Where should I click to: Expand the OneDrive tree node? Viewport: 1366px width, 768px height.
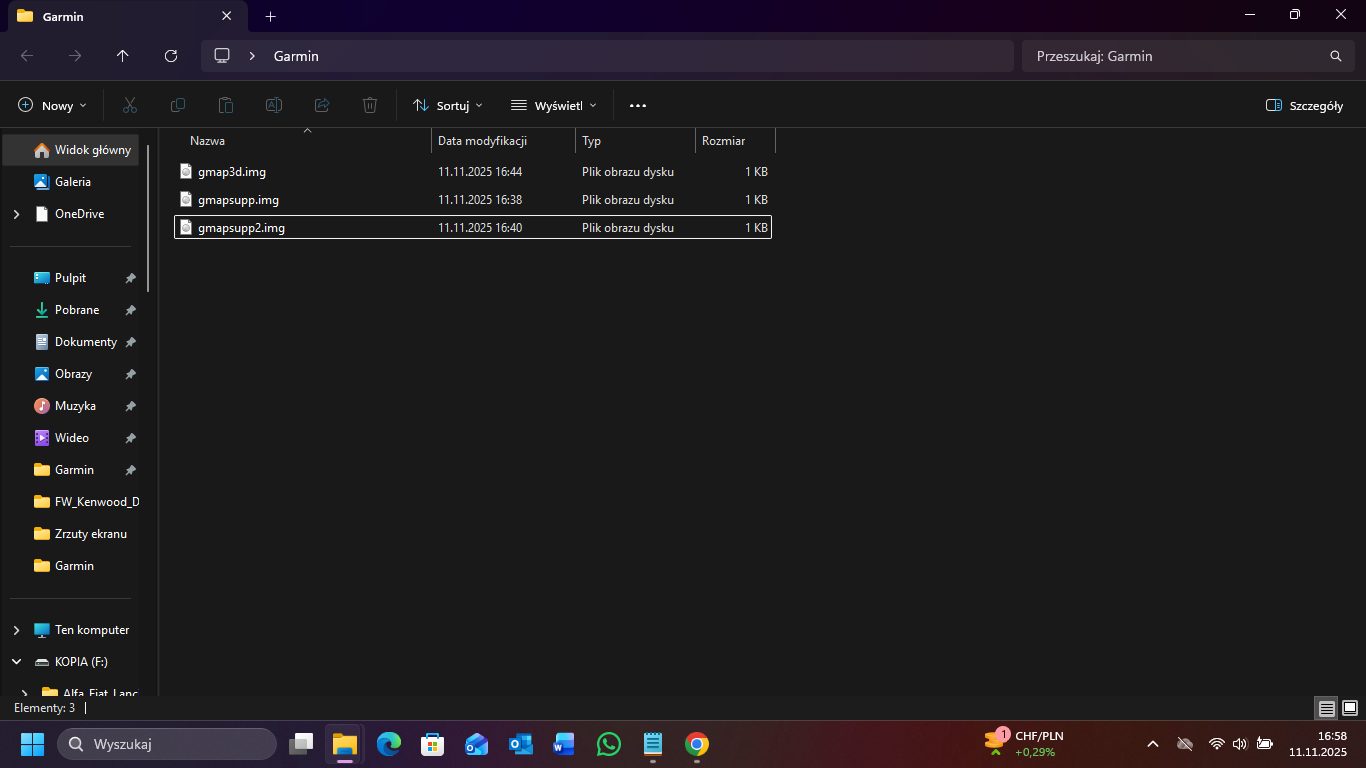[16, 214]
